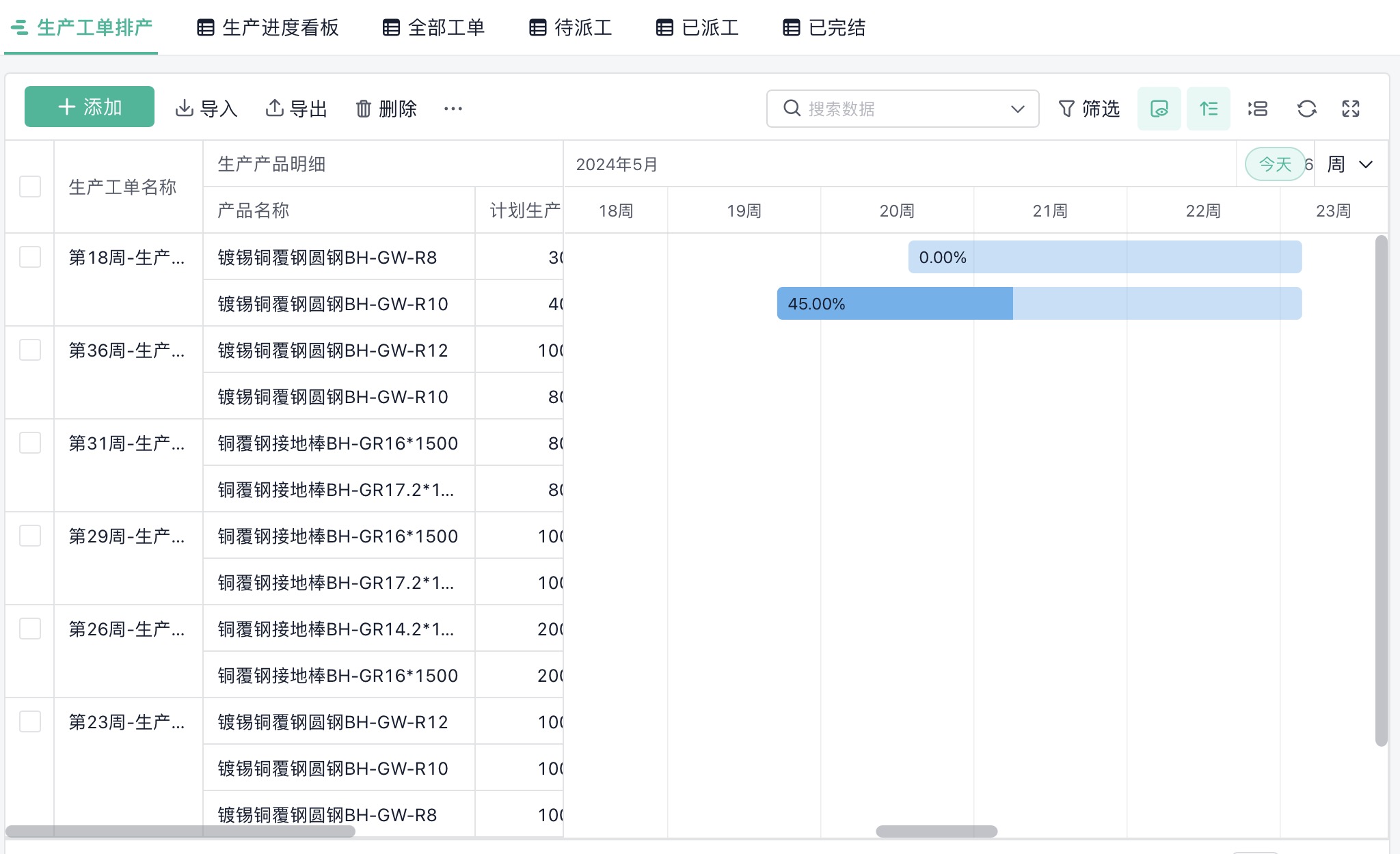Expand the search field dropdown arrow
The width and height of the screenshot is (1400, 854).
tap(1017, 109)
